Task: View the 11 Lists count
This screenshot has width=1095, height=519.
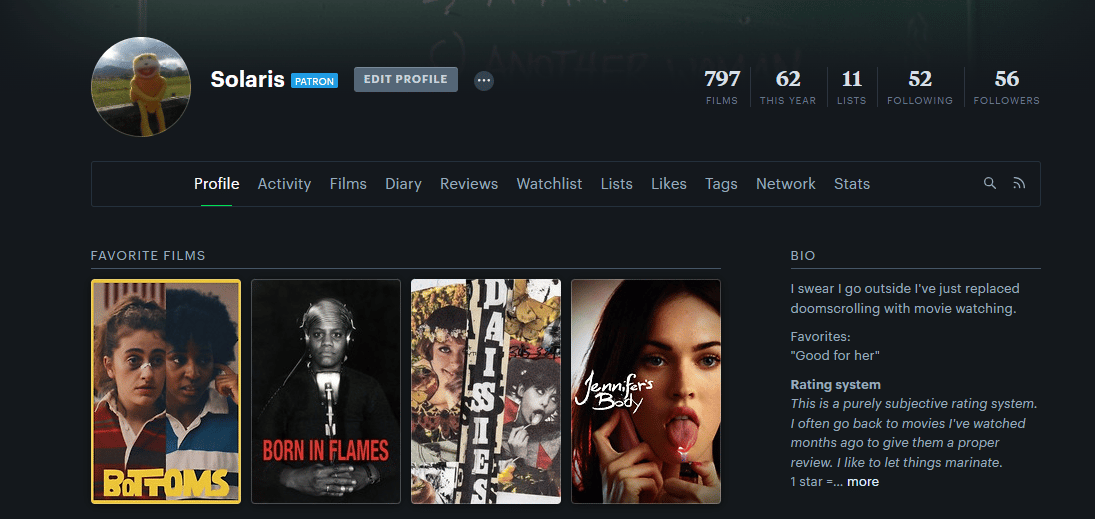Action: click(852, 87)
